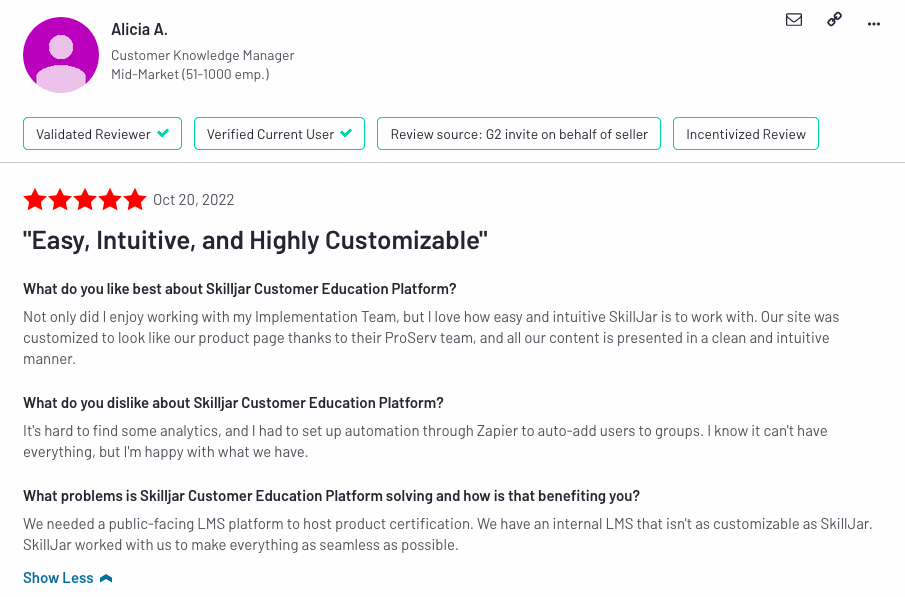
Task: Click the Verified Current User checkmark
Action: (x=346, y=133)
